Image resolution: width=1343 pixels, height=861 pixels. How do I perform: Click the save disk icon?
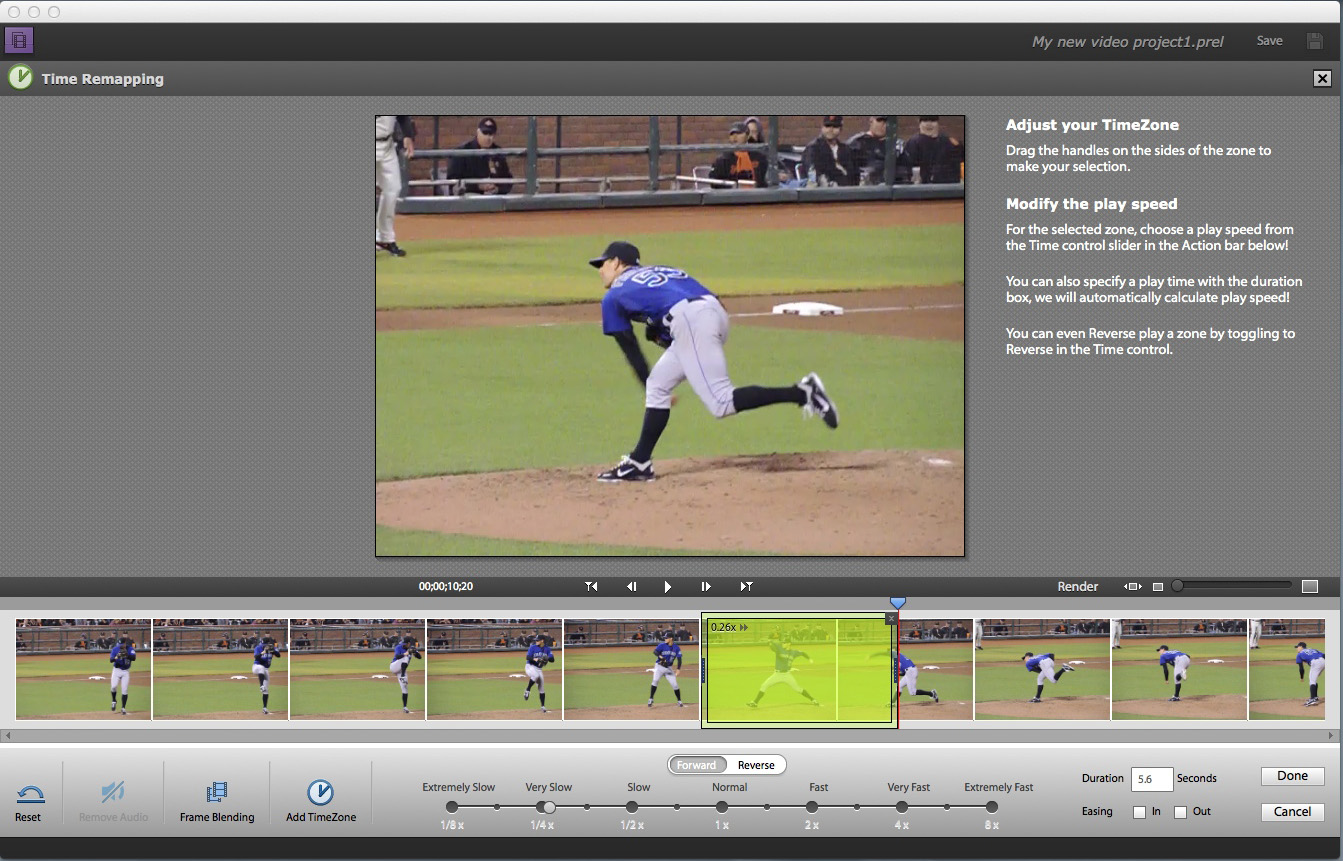click(1315, 41)
